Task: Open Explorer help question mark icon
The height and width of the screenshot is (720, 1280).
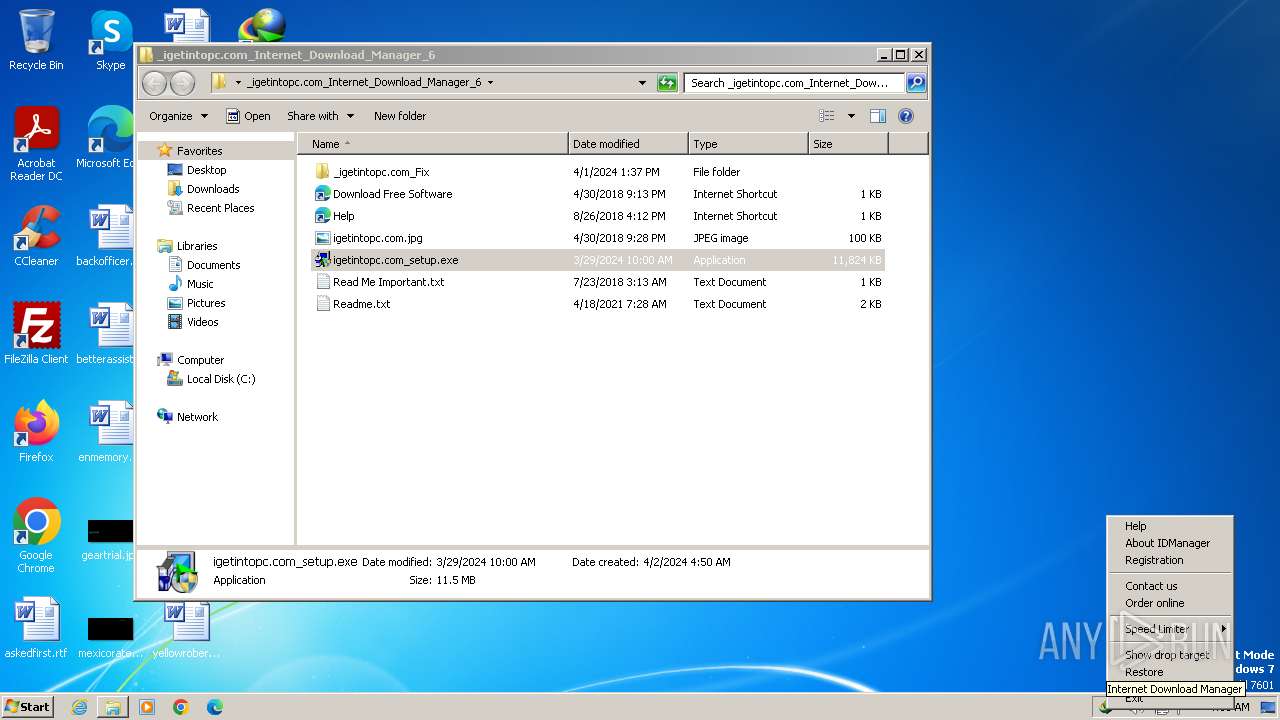Action: pos(906,116)
